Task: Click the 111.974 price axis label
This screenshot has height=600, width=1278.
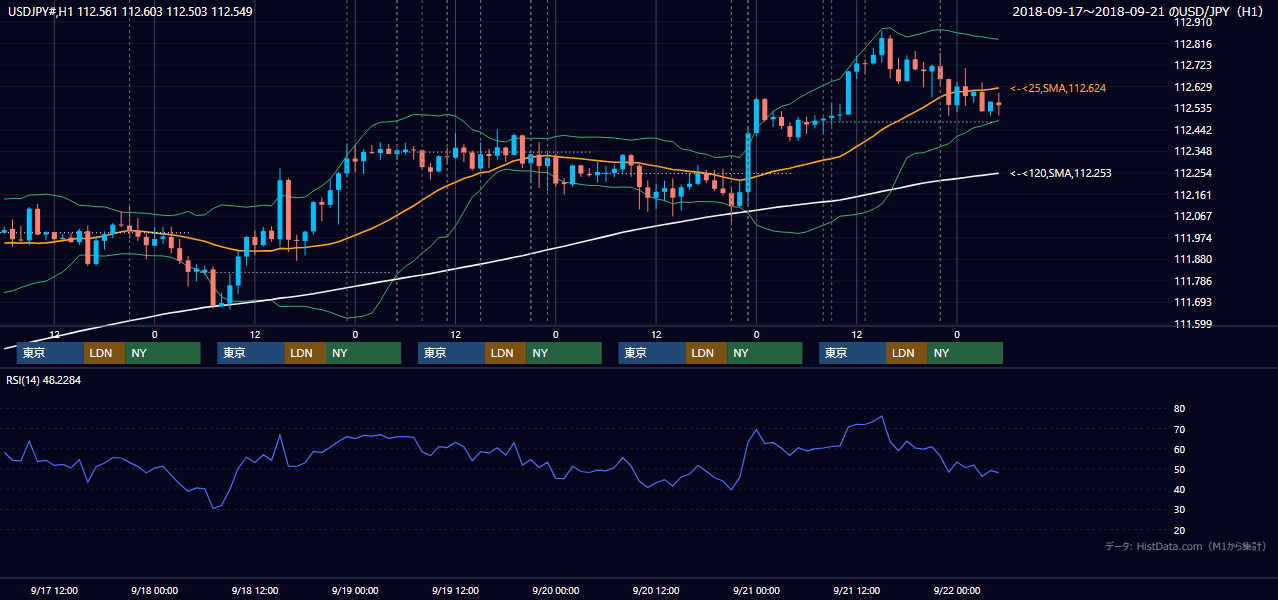Action: tap(1192, 238)
